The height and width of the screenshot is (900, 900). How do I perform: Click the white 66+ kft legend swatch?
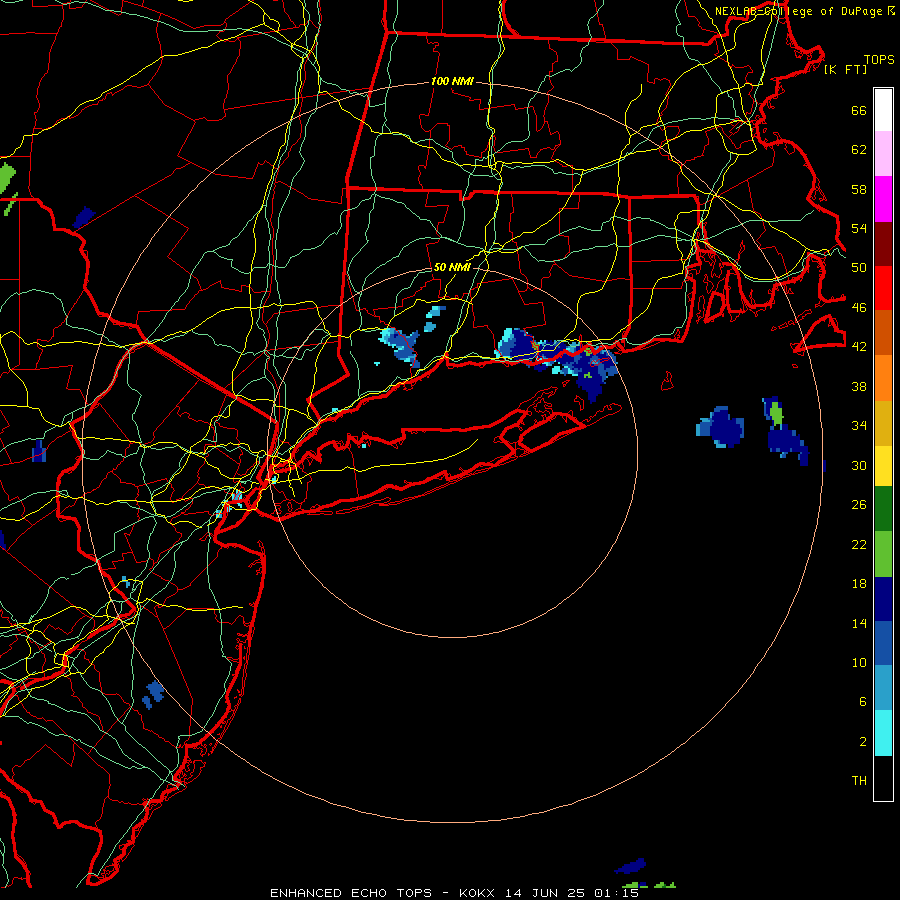pyautogui.click(x=883, y=110)
